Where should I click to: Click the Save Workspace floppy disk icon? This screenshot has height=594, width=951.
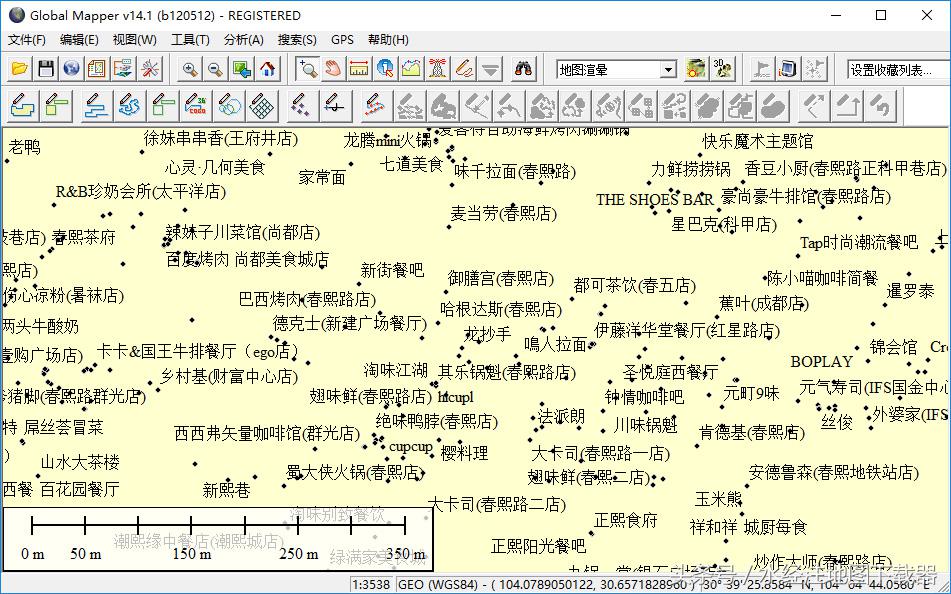(45, 69)
